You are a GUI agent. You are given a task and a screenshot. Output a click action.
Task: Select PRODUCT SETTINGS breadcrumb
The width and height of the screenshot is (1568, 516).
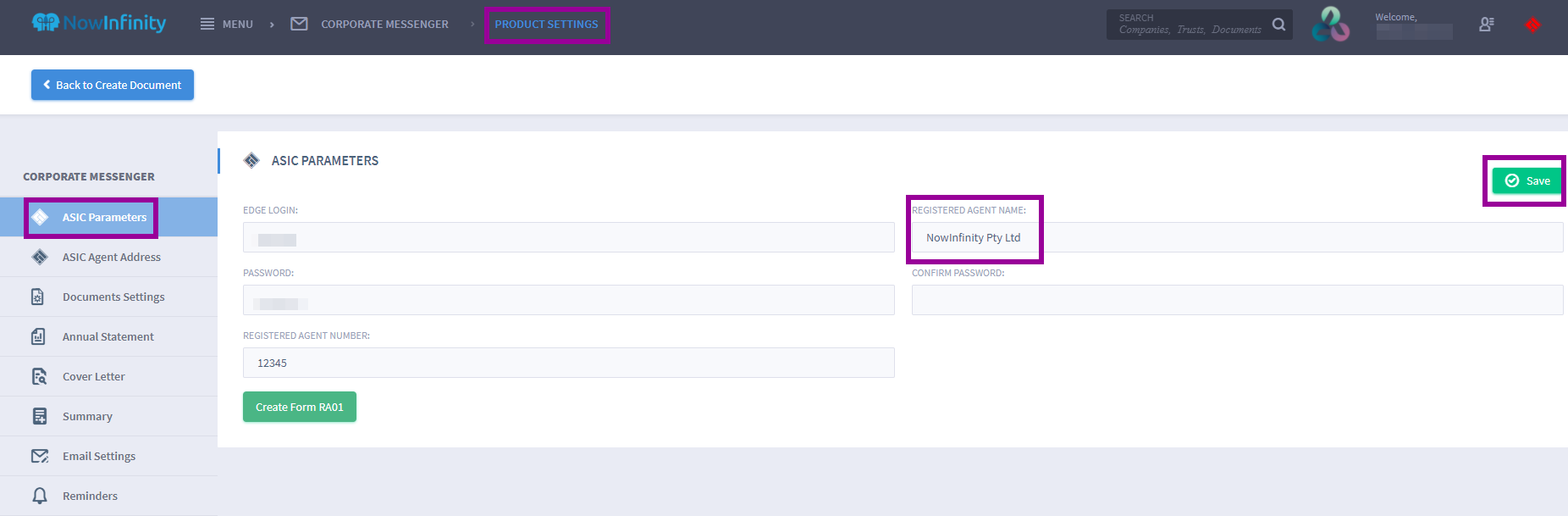[547, 25]
